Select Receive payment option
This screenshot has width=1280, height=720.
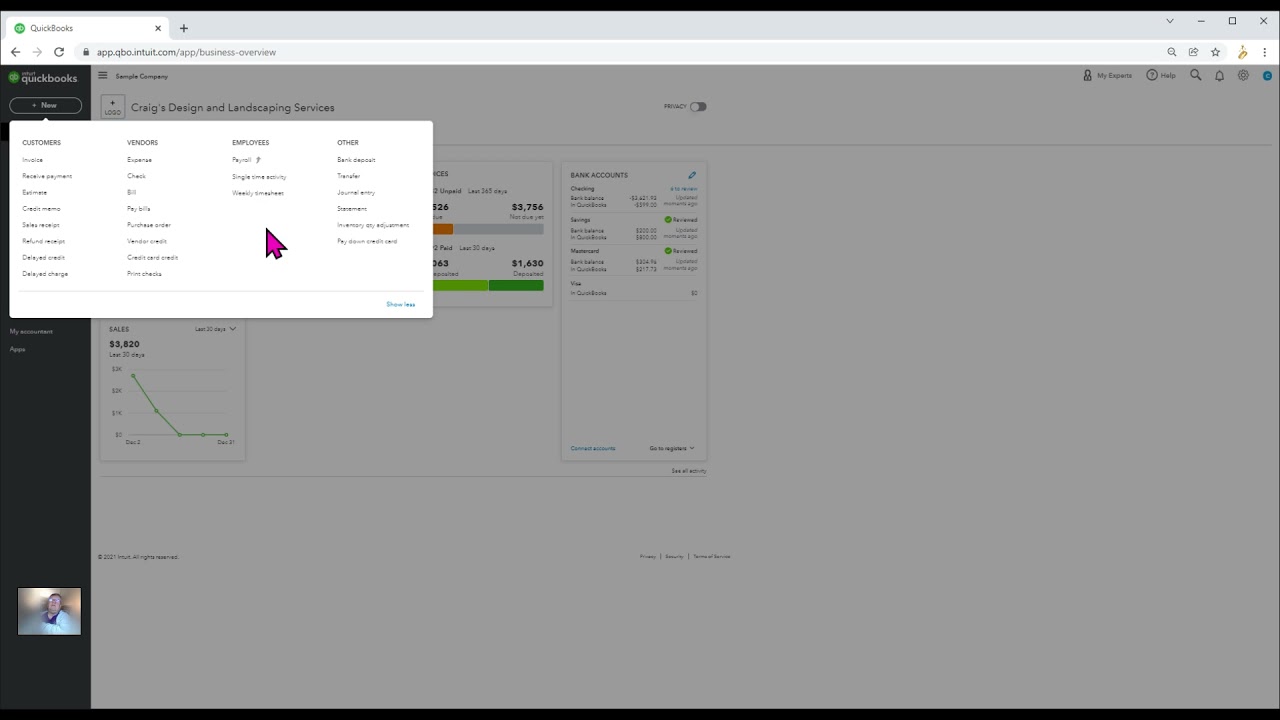coord(47,176)
